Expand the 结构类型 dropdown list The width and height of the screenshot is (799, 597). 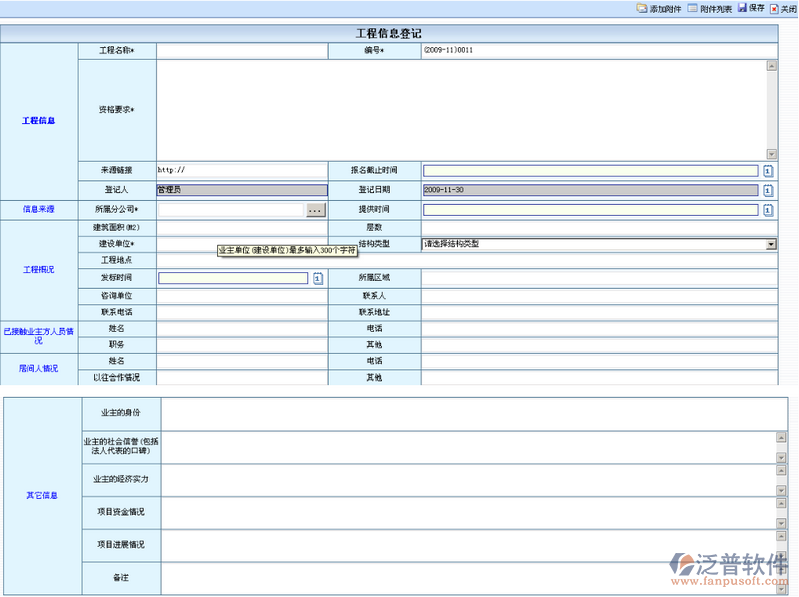[x=771, y=244]
